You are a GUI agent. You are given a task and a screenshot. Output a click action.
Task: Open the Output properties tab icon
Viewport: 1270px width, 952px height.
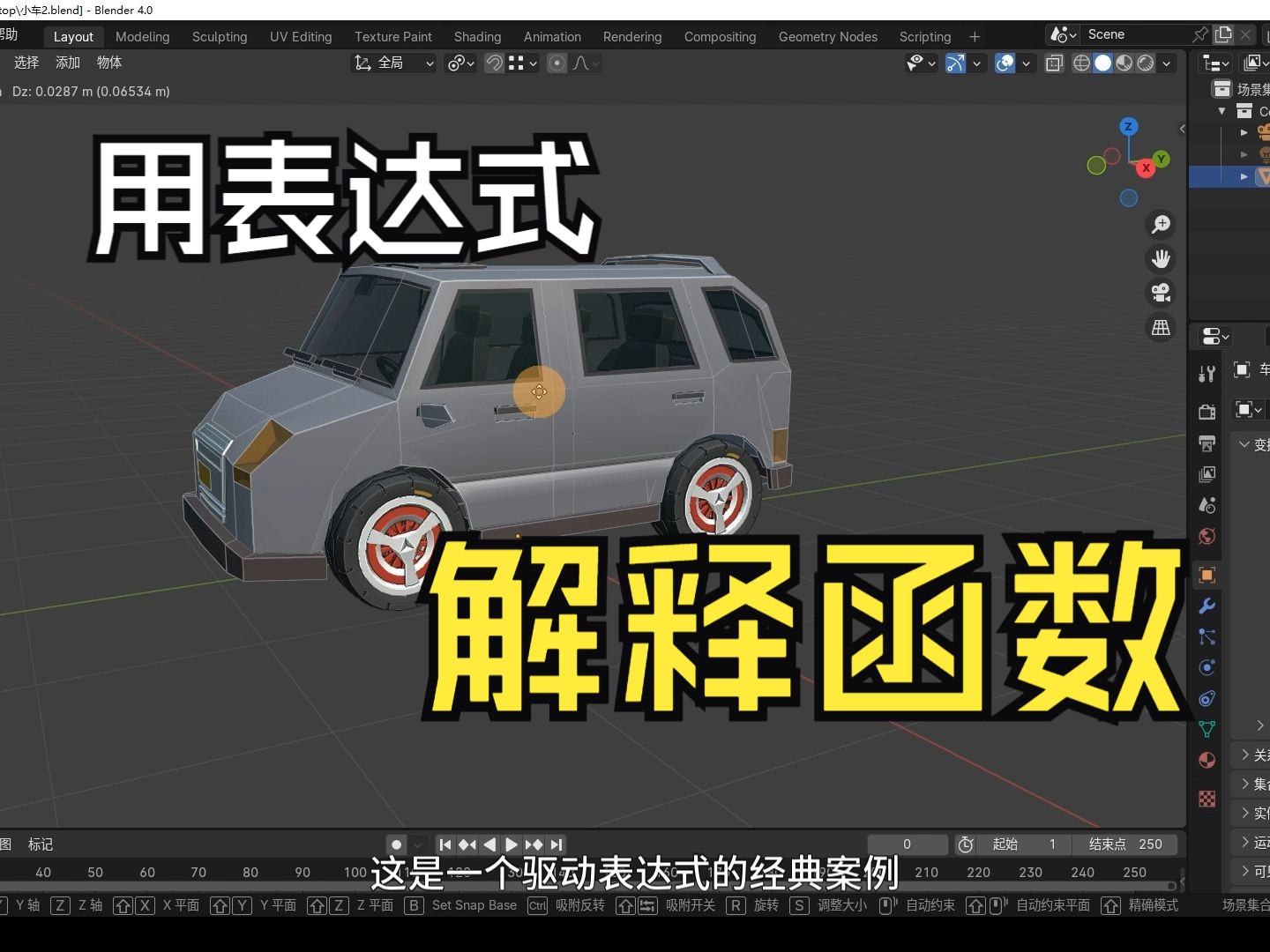(1207, 443)
